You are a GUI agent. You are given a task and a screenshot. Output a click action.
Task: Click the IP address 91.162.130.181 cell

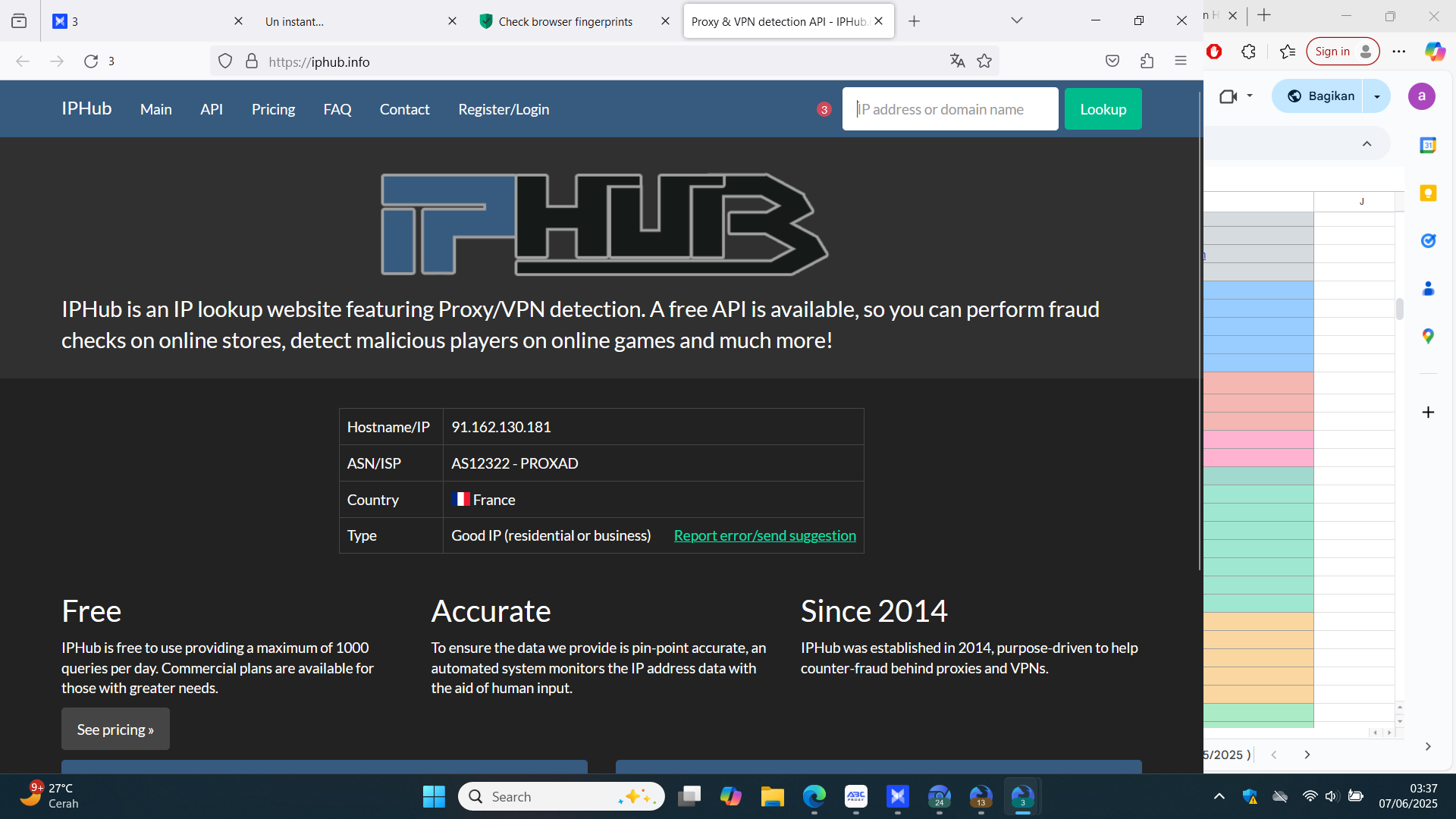pyautogui.click(x=653, y=427)
